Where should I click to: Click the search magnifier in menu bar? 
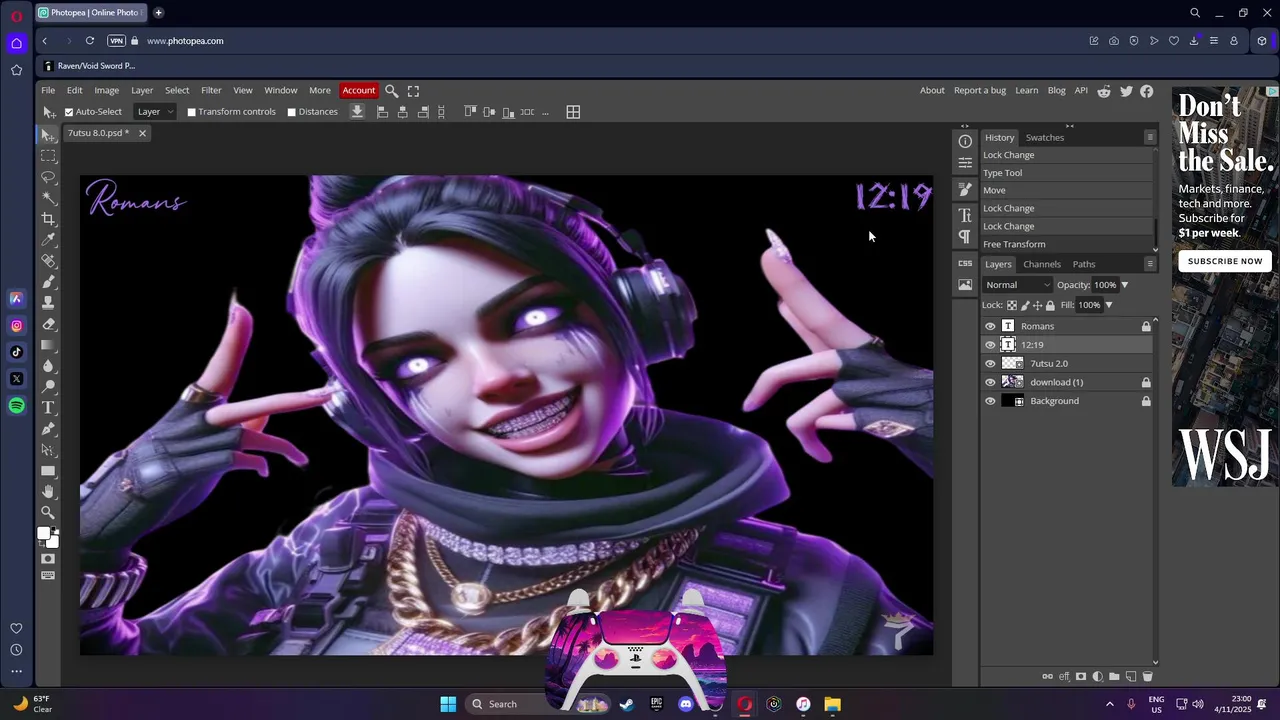392,91
